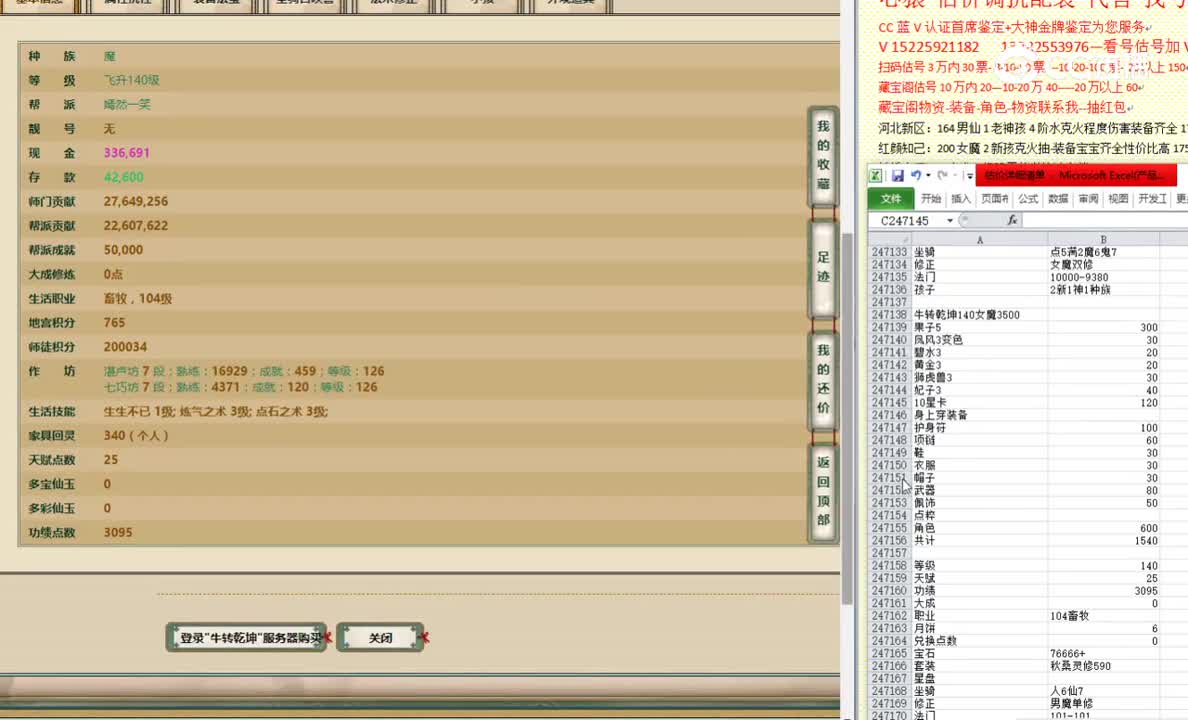
Task: Click the 功绩点数 value 3095 on game page
Action: click(117, 532)
